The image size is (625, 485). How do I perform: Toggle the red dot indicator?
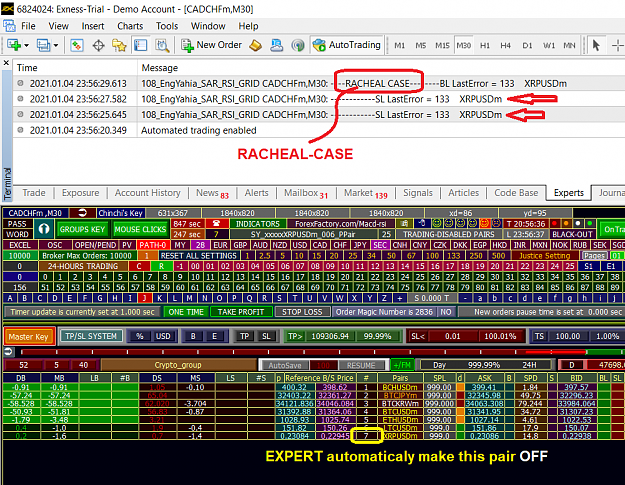point(554,223)
